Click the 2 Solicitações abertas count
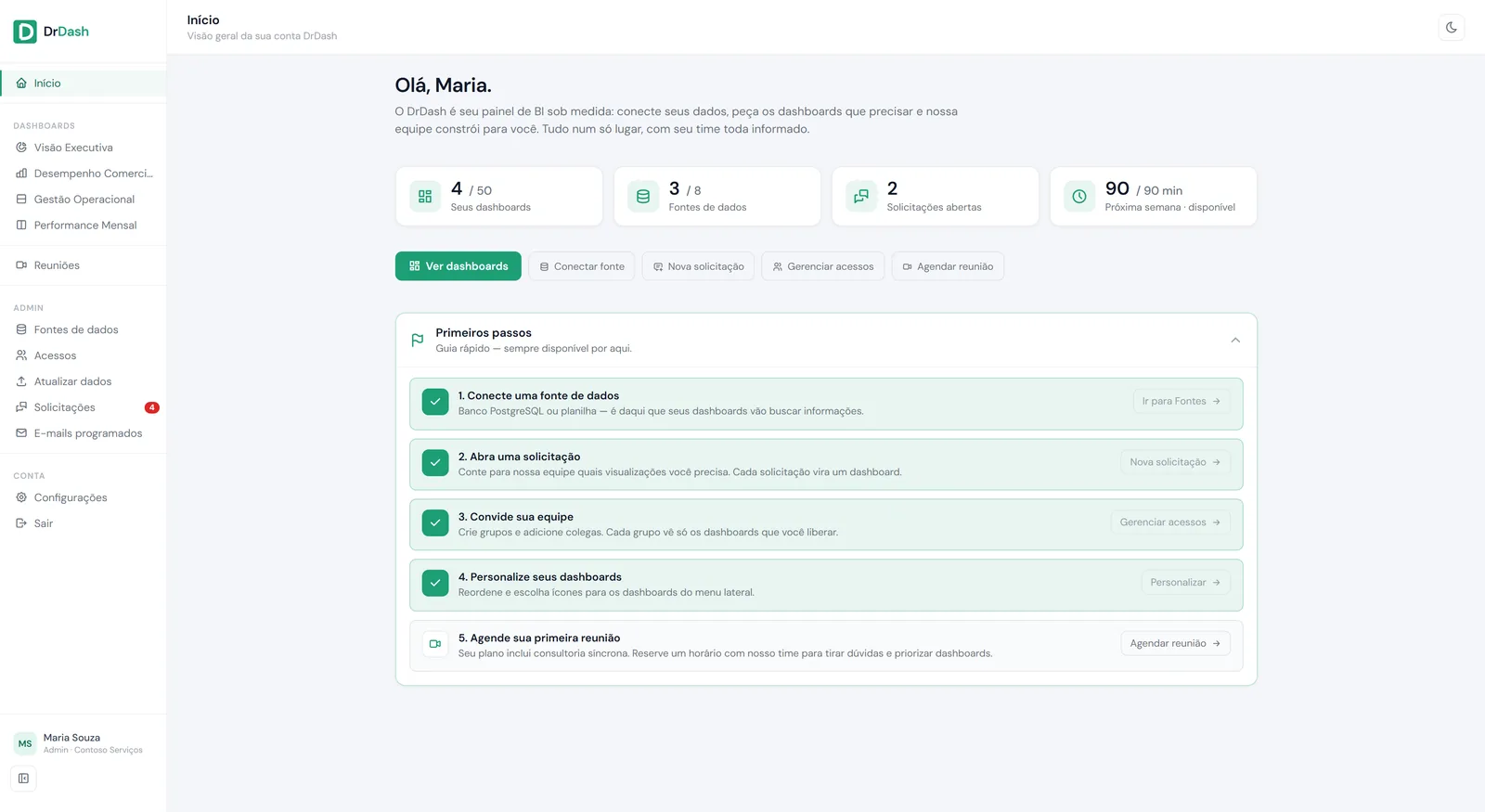Image resolution: width=1485 pixels, height=812 pixels. [892, 188]
